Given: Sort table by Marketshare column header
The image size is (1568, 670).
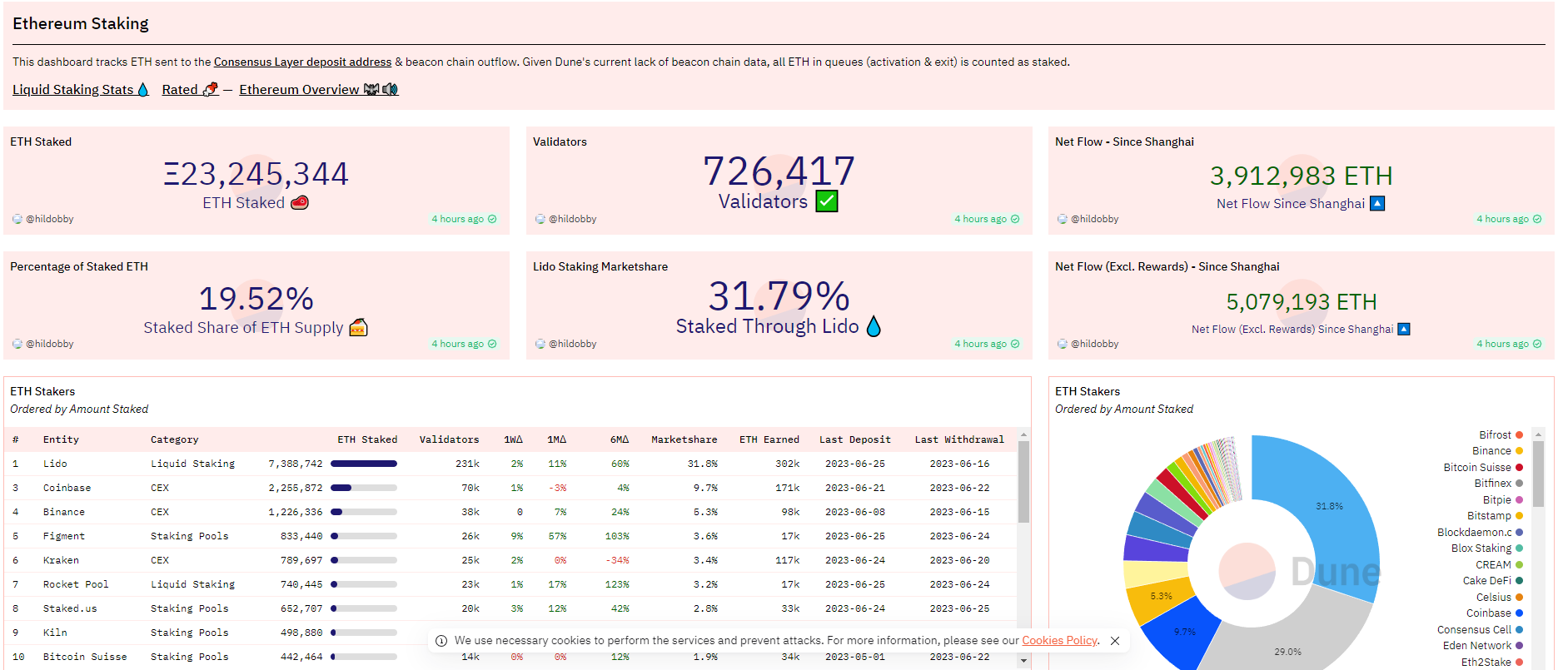Looking at the screenshot, I should pos(684,439).
